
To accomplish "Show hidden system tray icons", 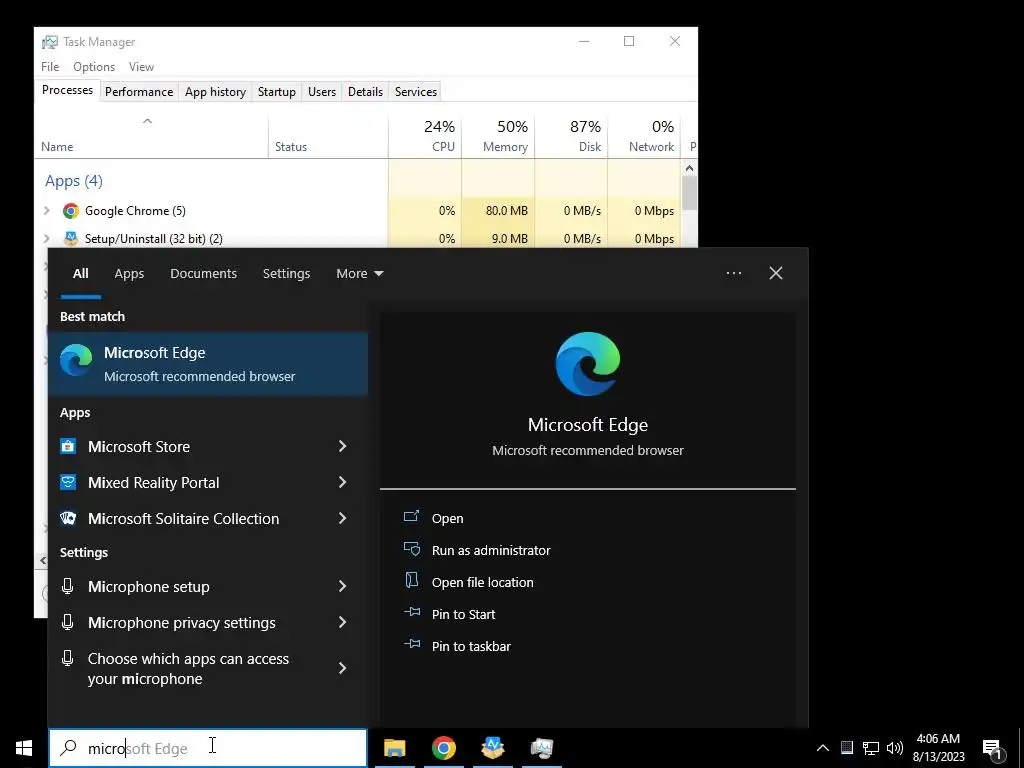I will coord(823,748).
